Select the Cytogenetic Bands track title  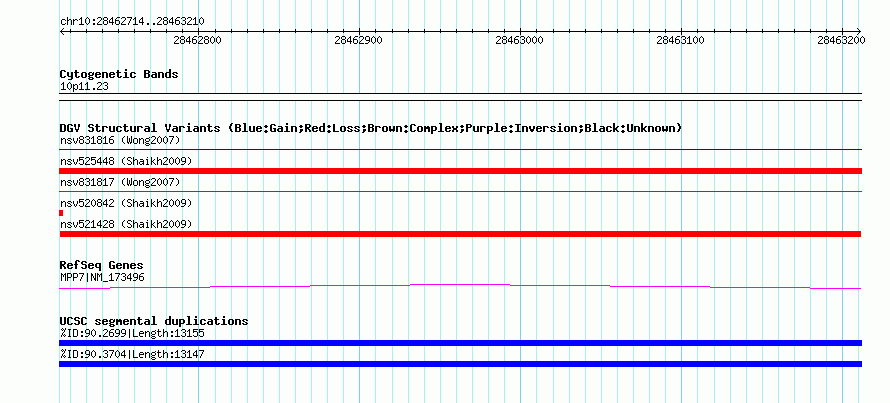pos(119,74)
